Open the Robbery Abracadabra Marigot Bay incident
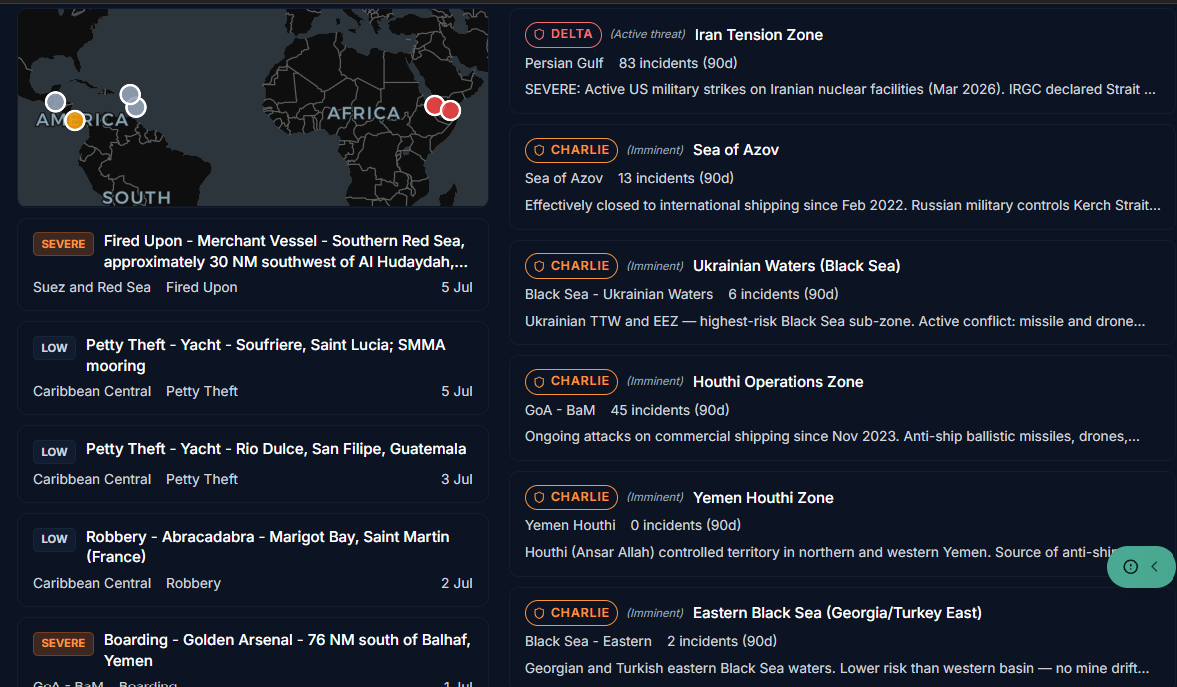 pyautogui.click(x=253, y=560)
